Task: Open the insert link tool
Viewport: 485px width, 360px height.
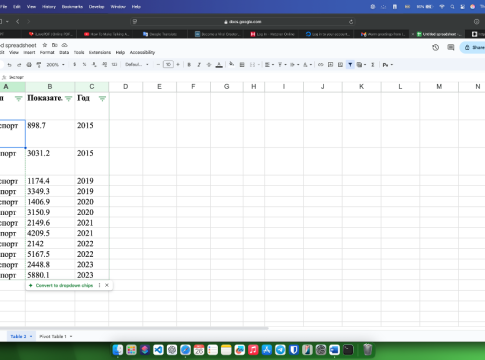Action: (x=320, y=65)
